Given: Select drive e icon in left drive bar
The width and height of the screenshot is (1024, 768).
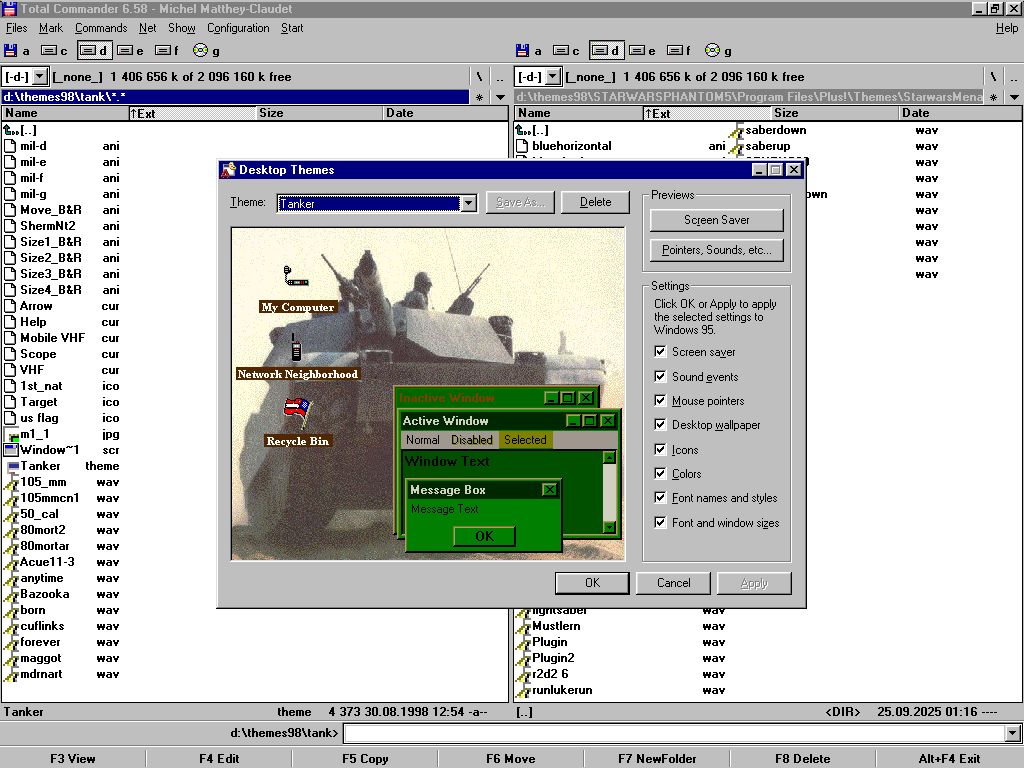Looking at the screenshot, I should [124, 51].
